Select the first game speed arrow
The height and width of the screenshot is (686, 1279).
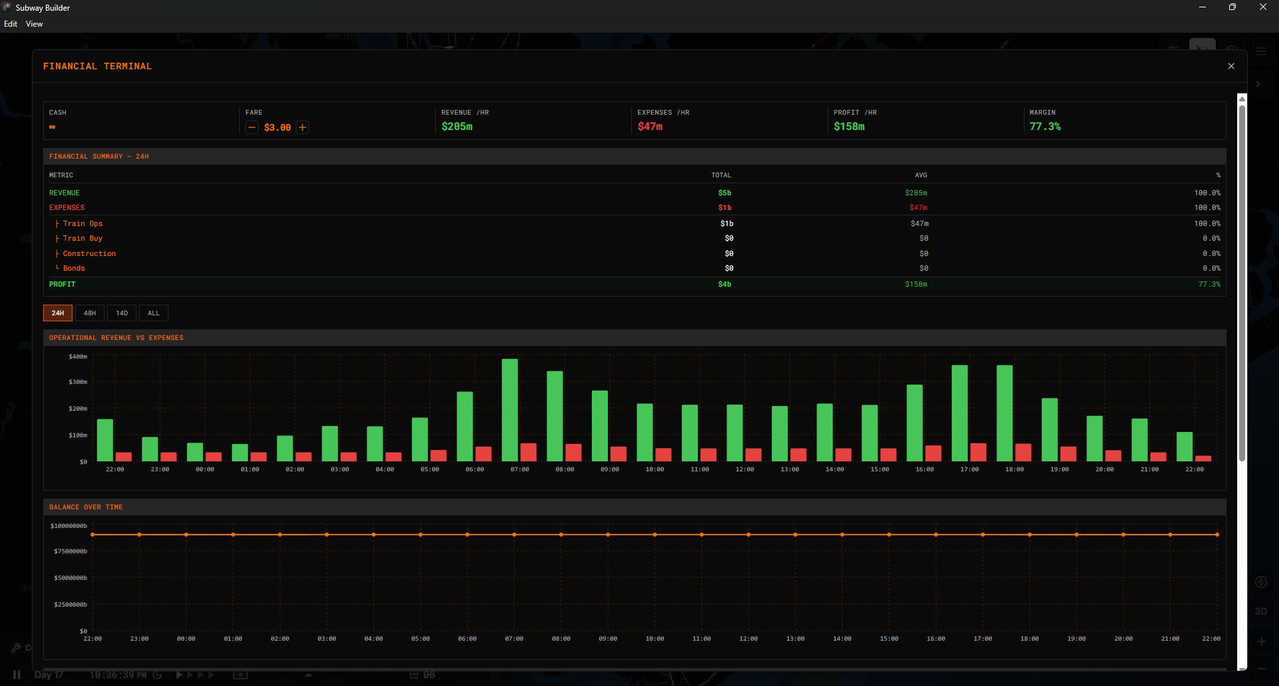tap(179, 675)
